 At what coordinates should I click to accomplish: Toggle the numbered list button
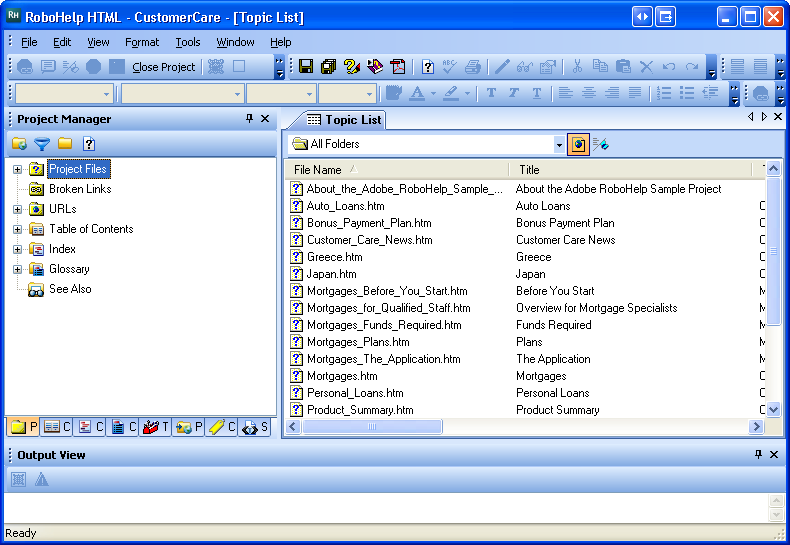coord(664,93)
